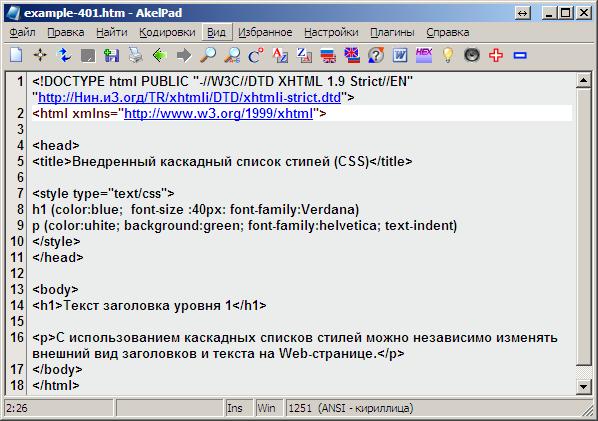Click the red plus icon
The width and height of the screenshot is (598, 421).
click(496, 56)
